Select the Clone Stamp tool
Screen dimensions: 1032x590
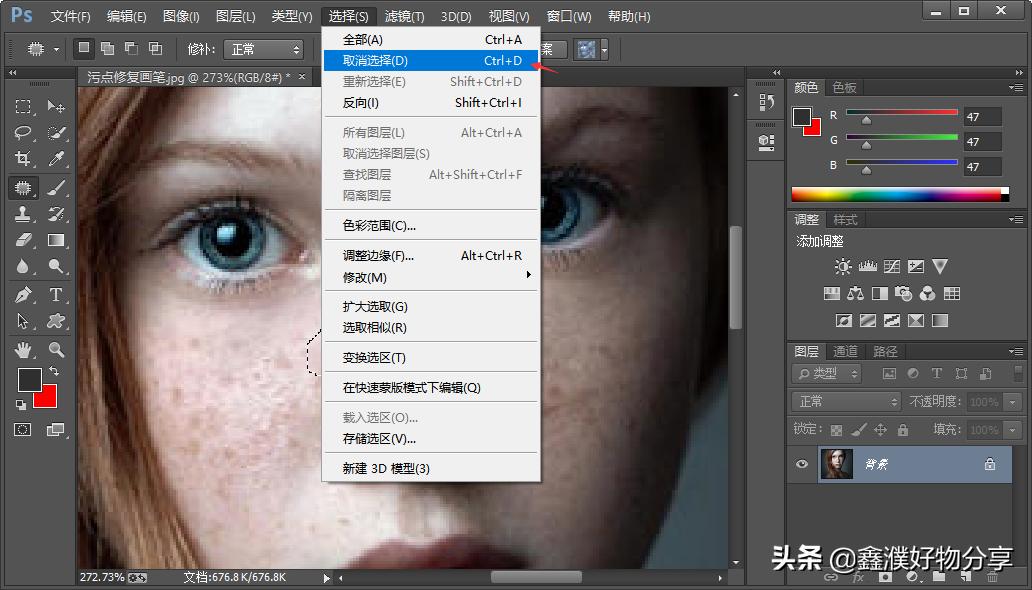[23, 214]
